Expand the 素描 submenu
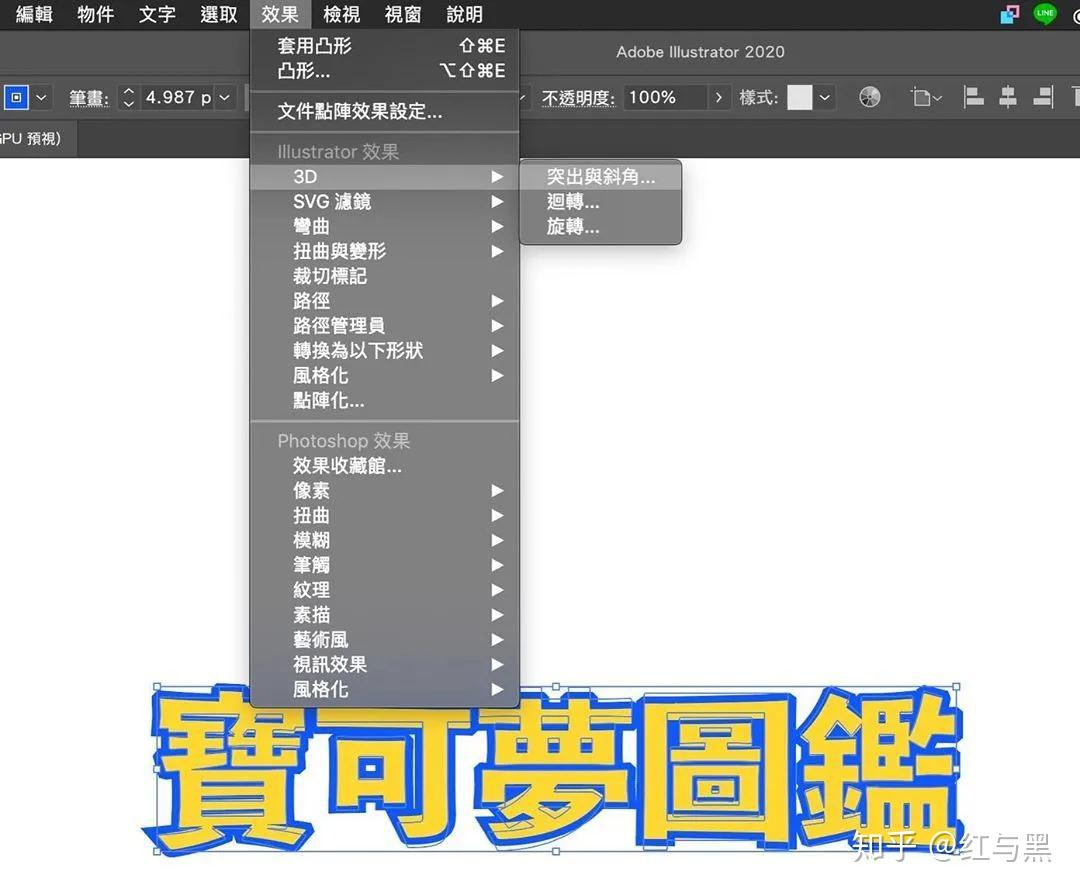This screenshot has width=1080, height=892. click(x=384, y=614)
